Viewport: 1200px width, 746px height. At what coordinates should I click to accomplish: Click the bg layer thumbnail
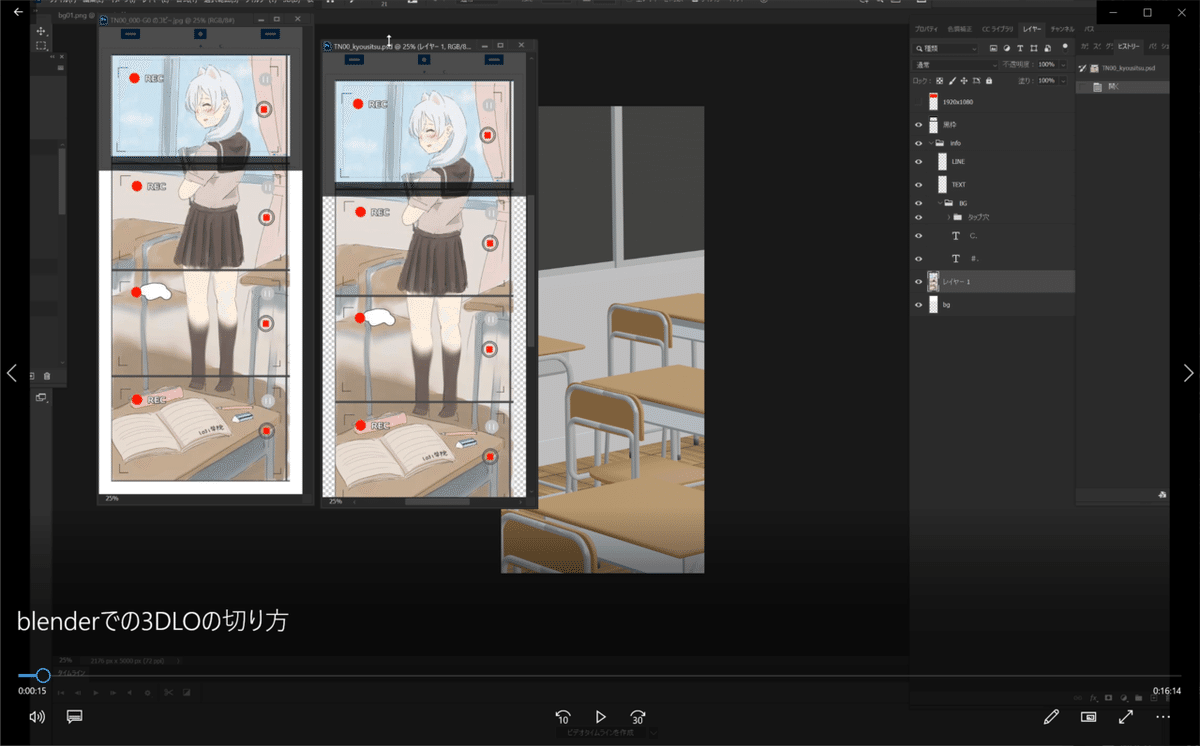933,304
